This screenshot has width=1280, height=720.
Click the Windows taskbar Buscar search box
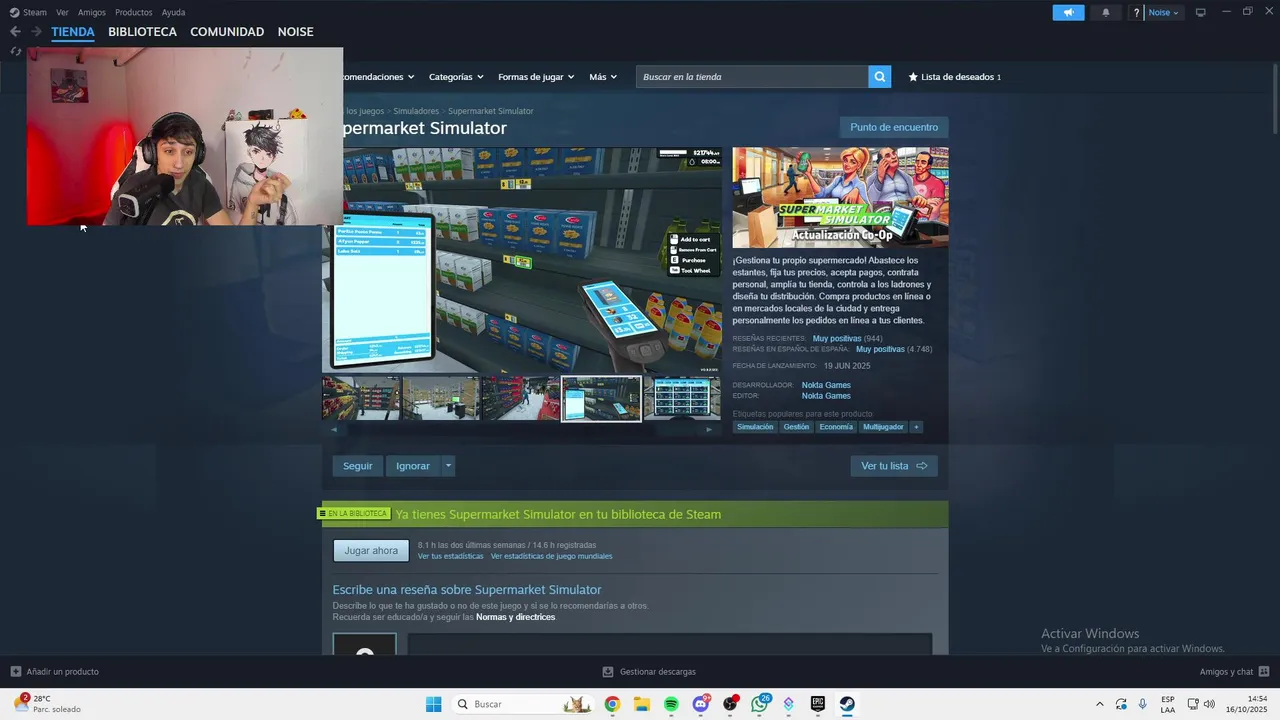(521, 704)
